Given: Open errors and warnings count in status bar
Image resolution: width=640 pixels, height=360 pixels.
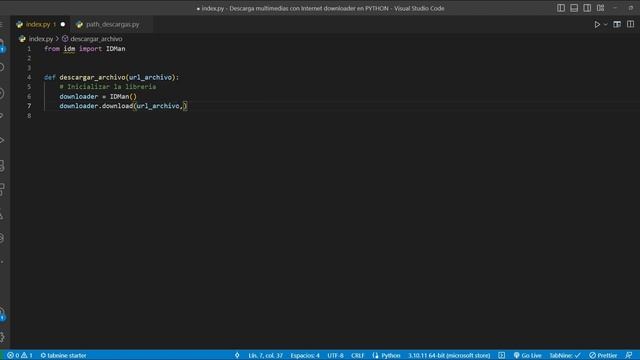Looking at the screenshot, I should [x=20, y=355].
